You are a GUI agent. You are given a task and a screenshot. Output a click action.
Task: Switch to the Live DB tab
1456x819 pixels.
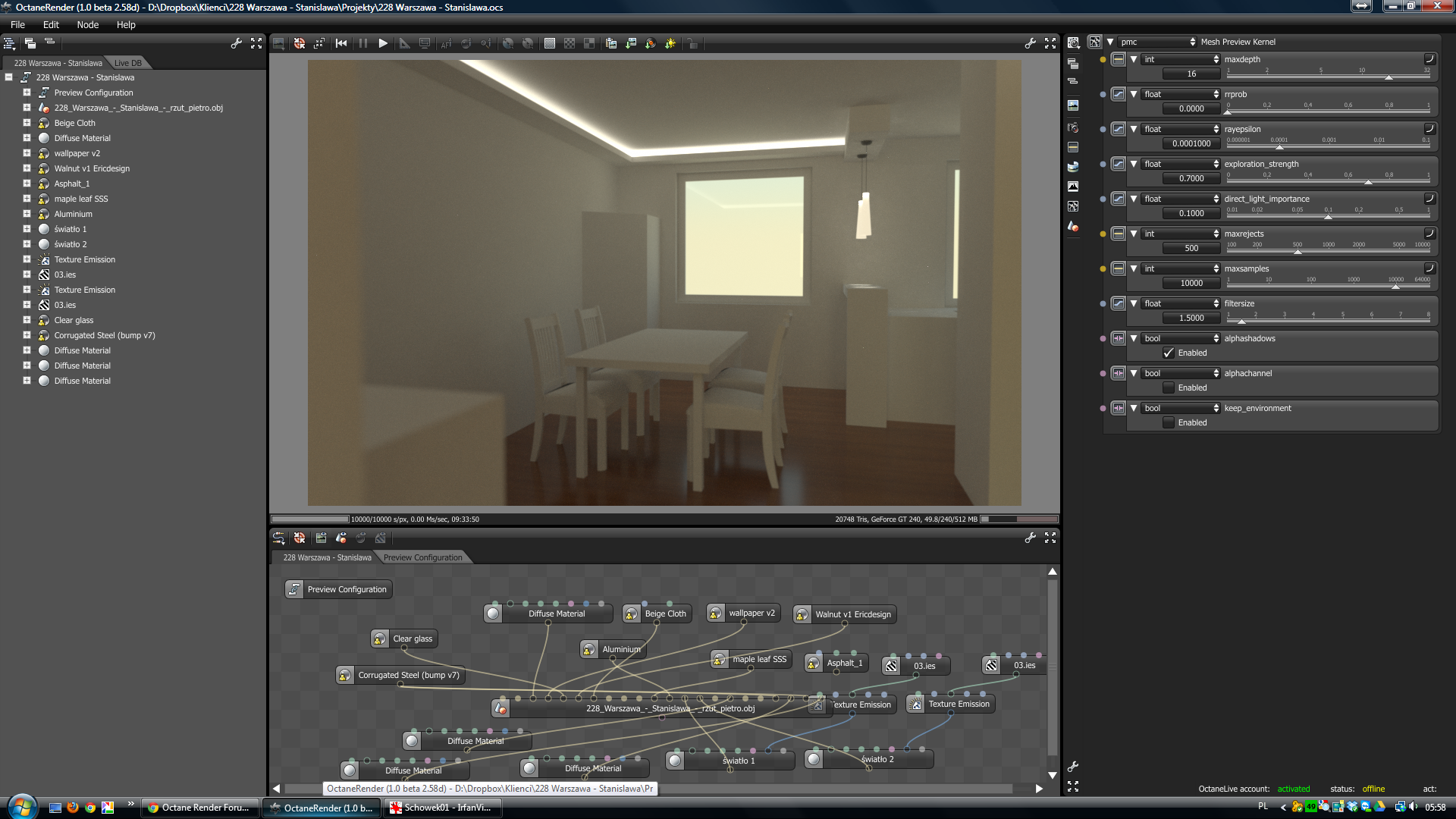[127, 63]
